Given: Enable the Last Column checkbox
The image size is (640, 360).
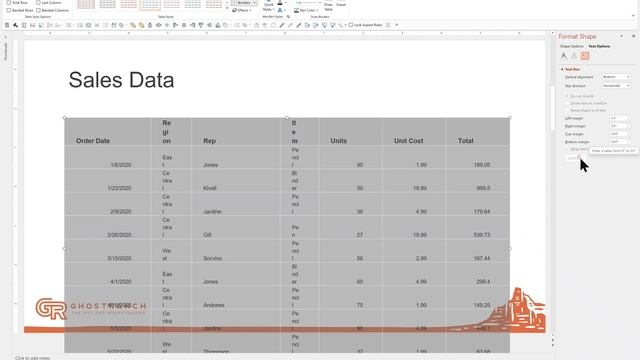Looking at the screenshot, I should click(x=38, y=2).
